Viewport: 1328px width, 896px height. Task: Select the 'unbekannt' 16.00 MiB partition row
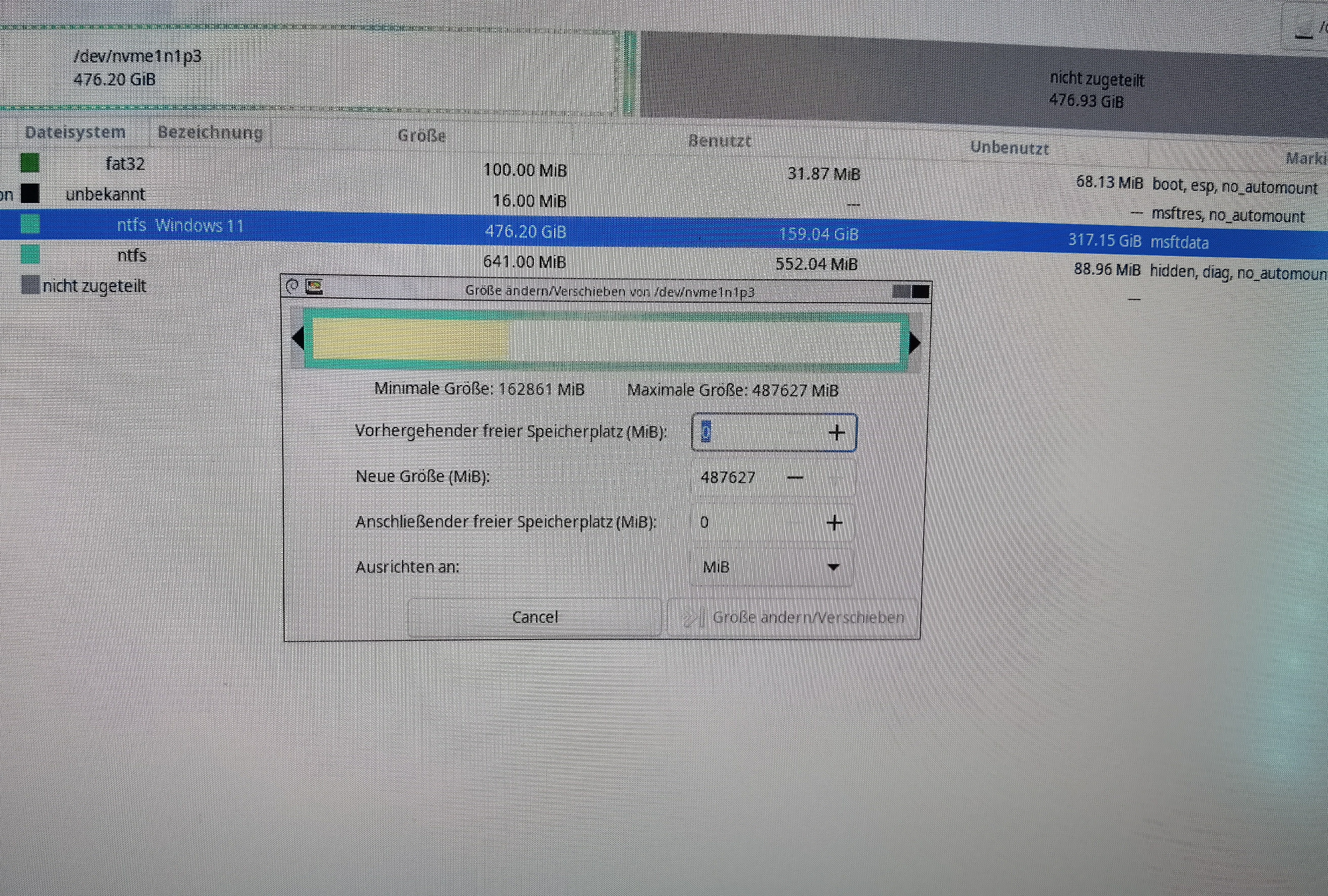pyautogui.click(x=106, y=195)
